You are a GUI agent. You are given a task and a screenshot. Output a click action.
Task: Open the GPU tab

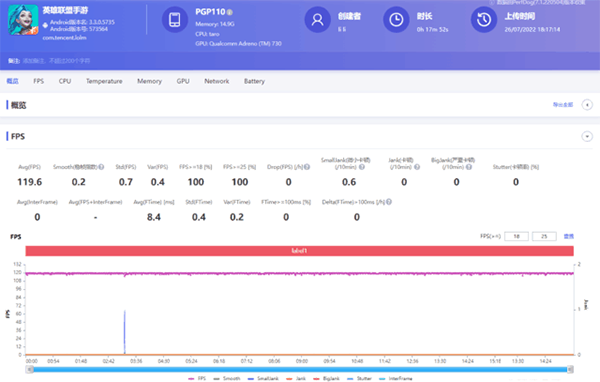pos(183,81)
